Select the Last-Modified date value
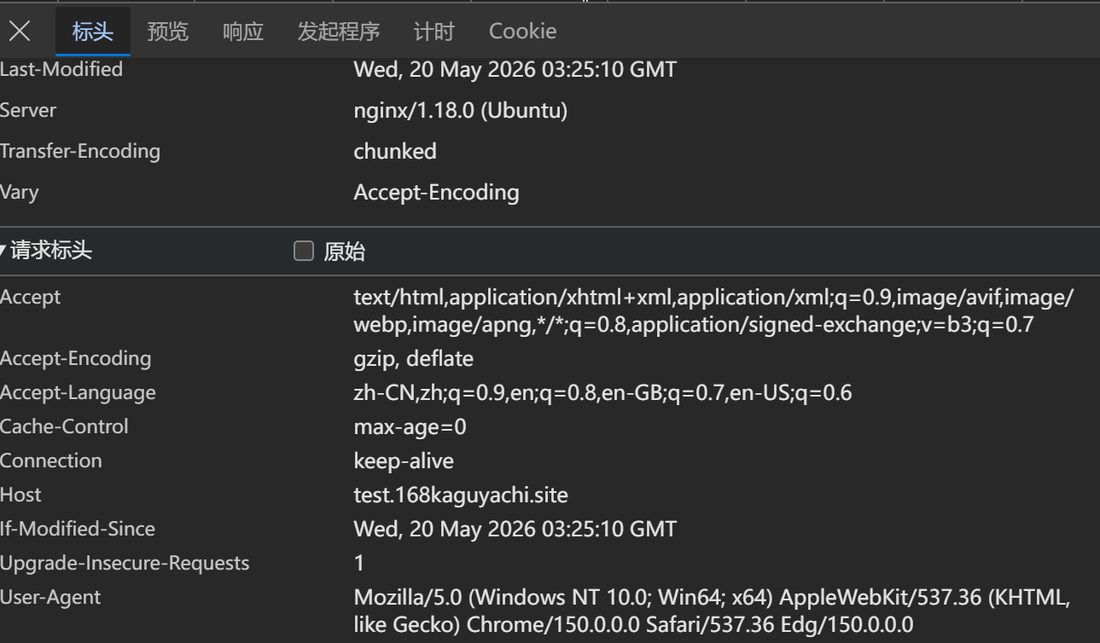Screen dimensions: 1100x643 [x=515, y=69]
